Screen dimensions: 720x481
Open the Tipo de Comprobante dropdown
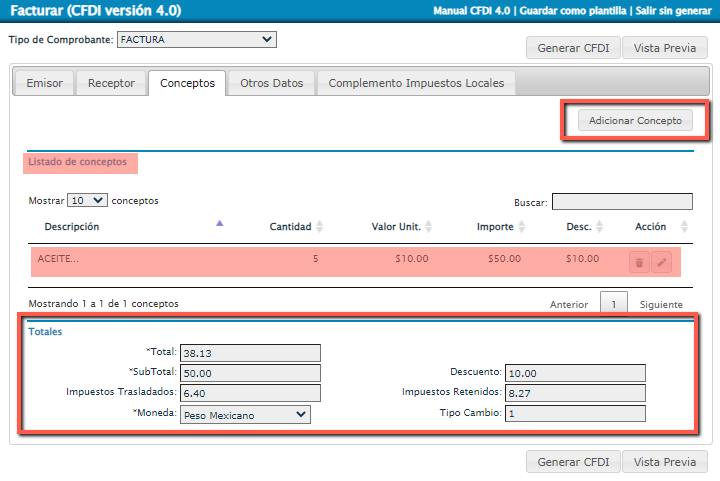point(196,40)
